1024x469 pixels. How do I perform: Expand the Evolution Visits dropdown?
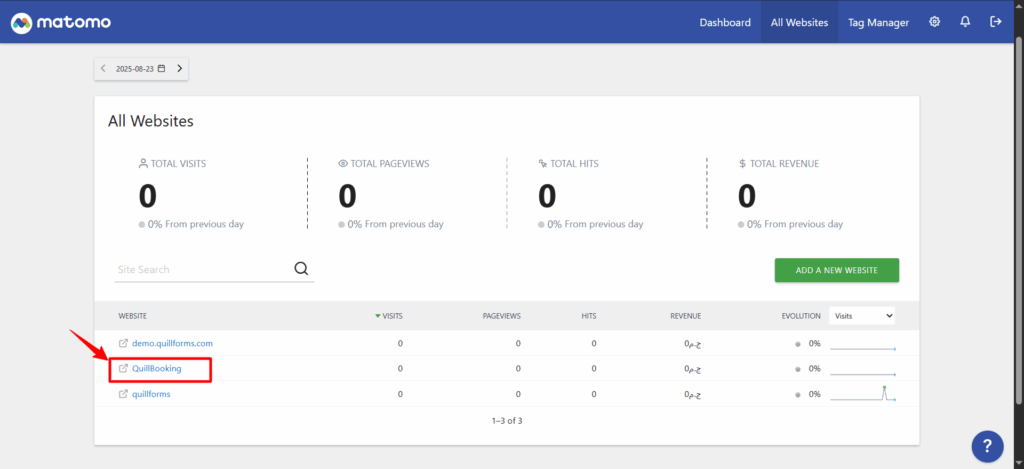click(x=862, y=316)
